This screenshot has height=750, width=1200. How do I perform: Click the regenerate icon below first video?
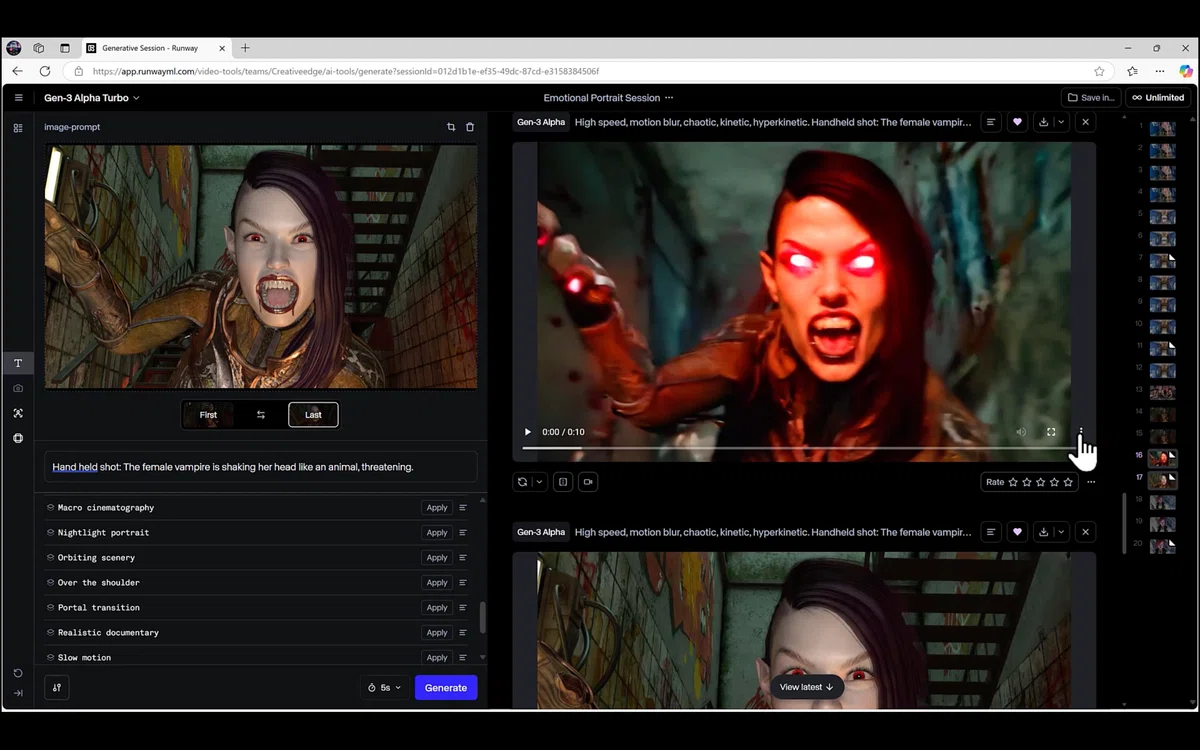(x=522, y=482)
